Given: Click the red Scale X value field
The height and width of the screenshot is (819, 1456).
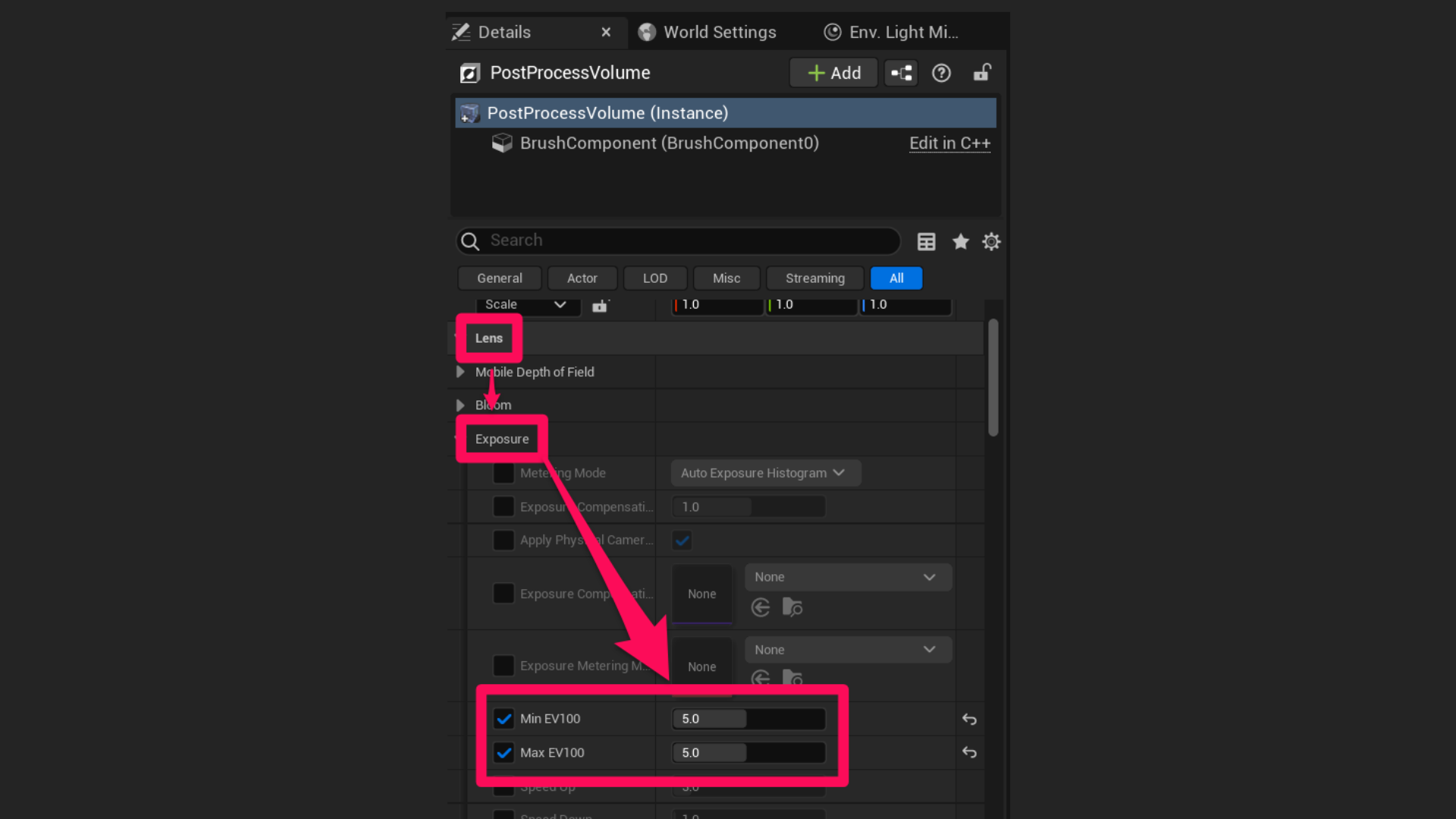Looking at the screenshot, I should click(717, 305).
